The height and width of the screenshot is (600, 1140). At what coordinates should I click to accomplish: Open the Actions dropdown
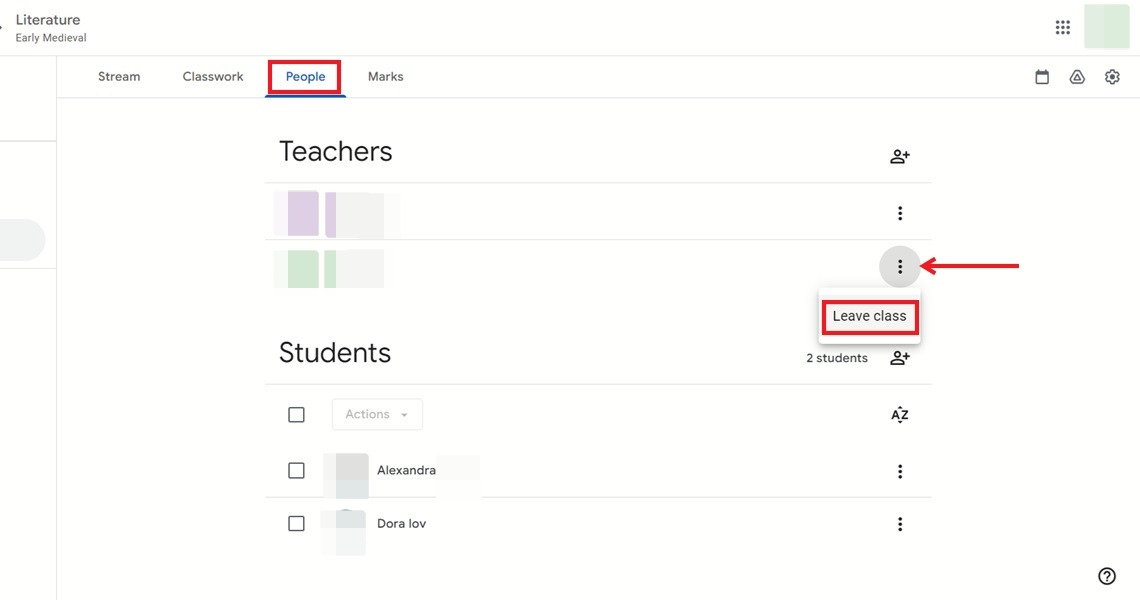click(x=377, y=414)
